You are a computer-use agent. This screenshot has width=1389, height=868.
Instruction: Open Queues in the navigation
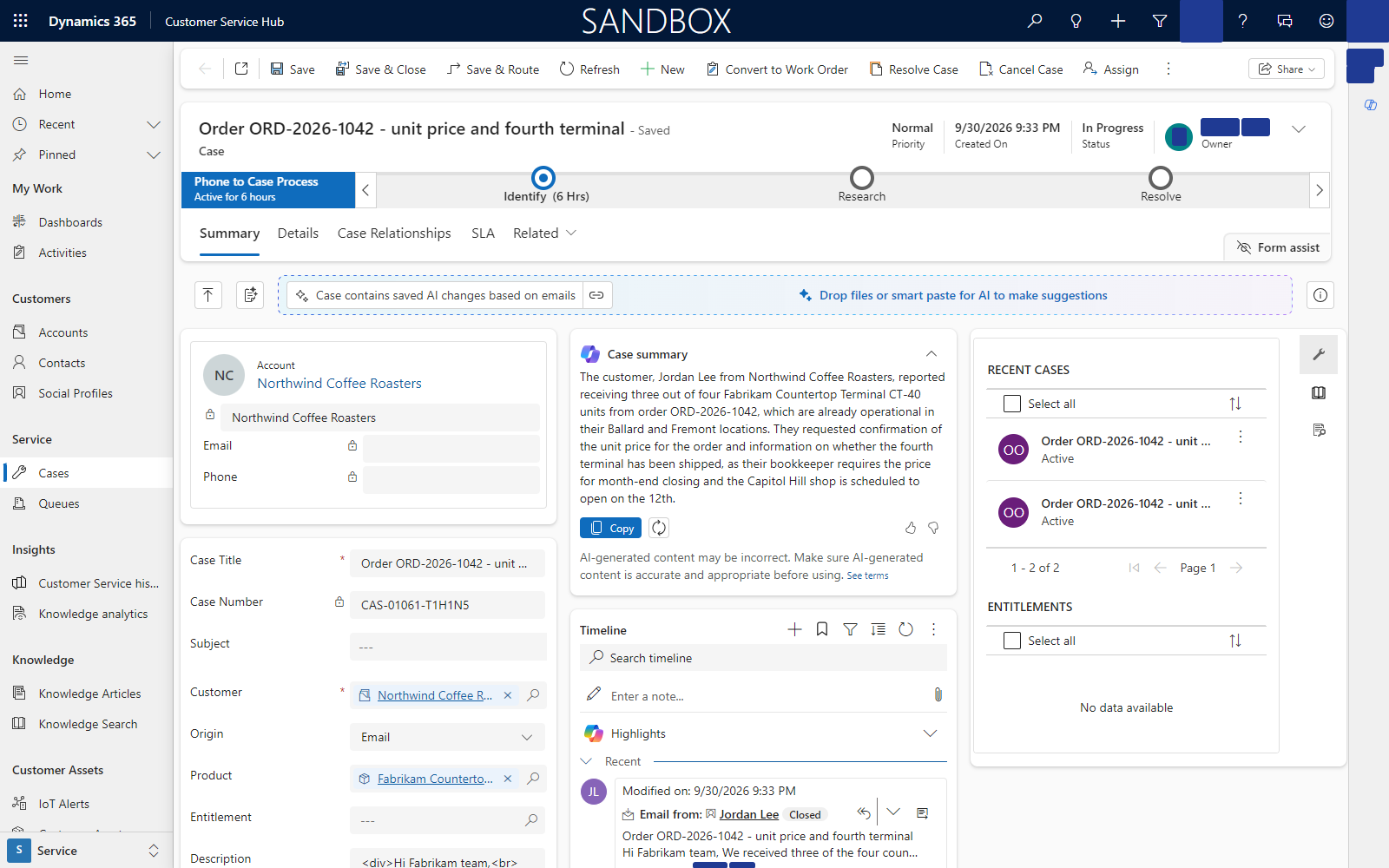point(87,503)
